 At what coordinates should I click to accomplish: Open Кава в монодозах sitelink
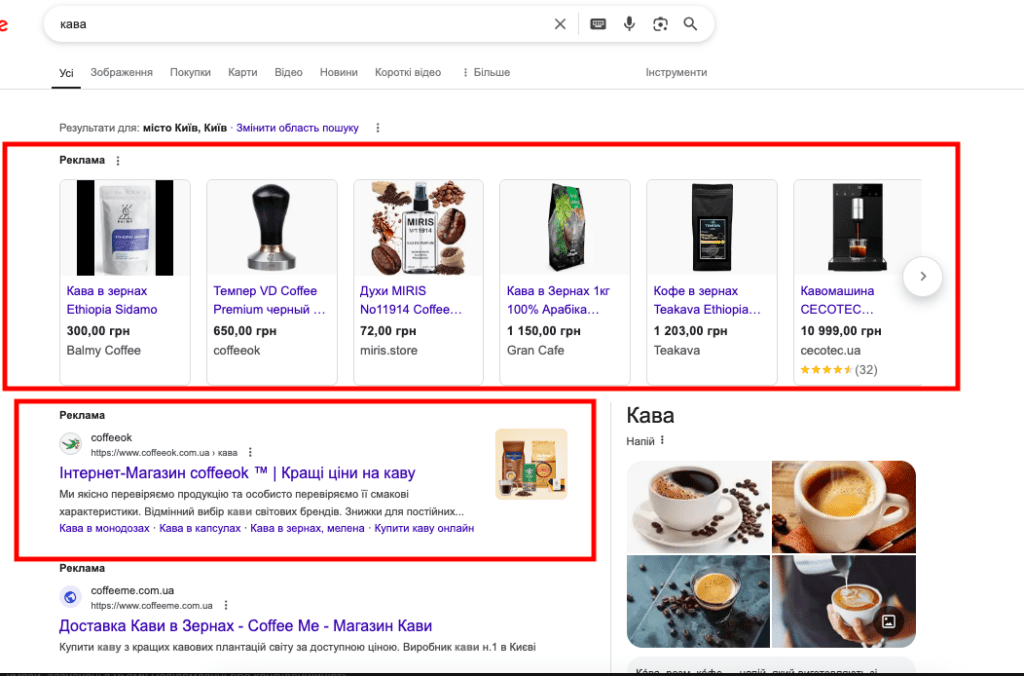[104, 528]
